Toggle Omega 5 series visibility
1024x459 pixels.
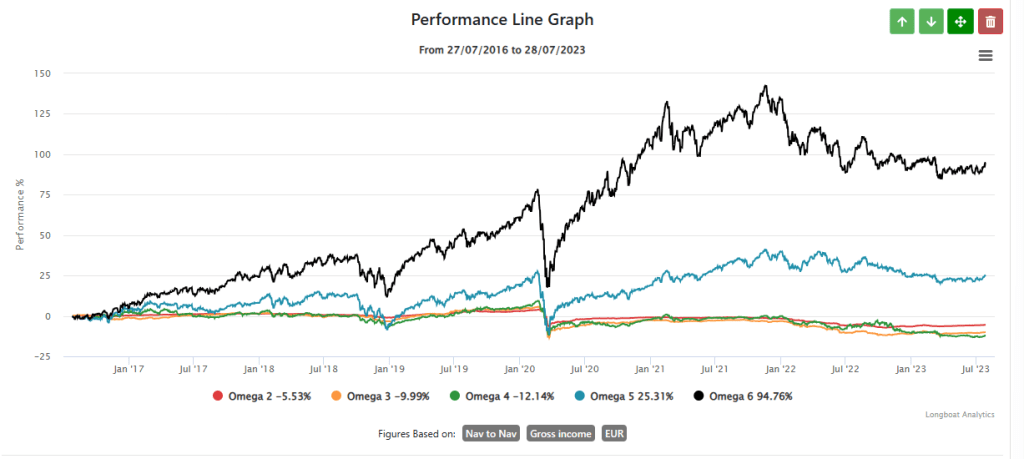click(x=629, y=396)
